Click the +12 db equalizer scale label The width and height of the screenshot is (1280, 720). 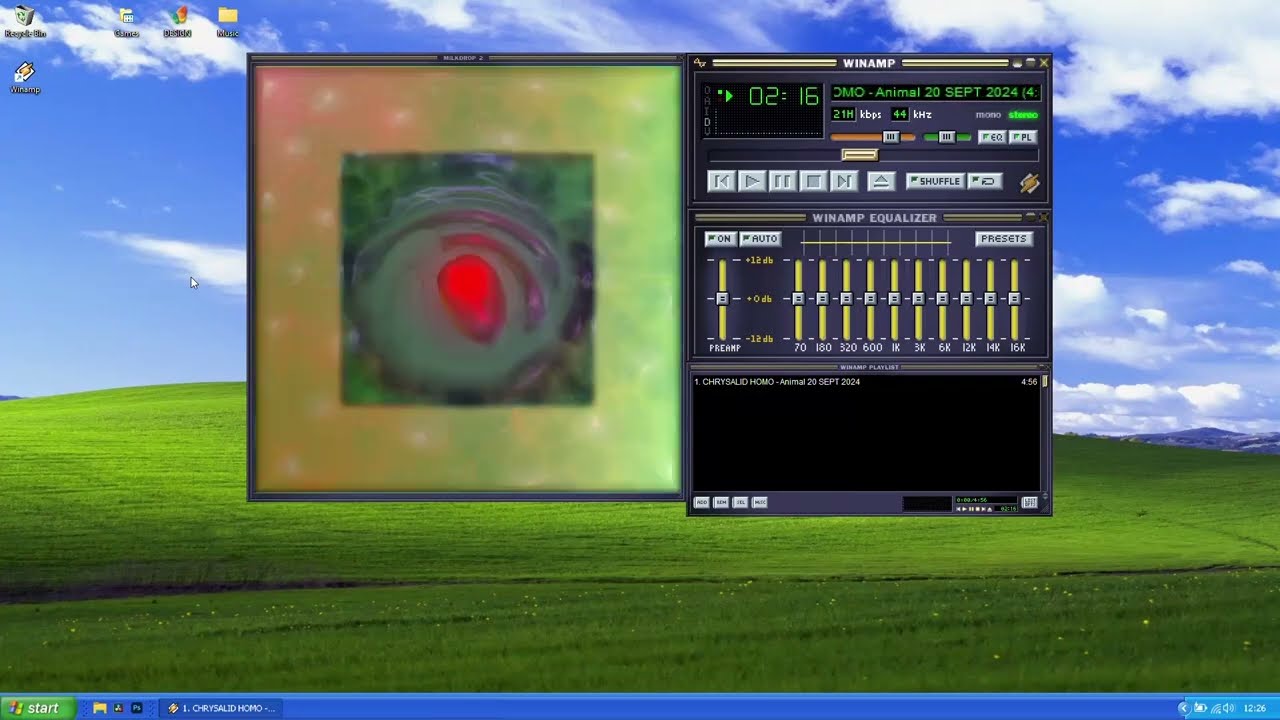[x=760, y=260]
